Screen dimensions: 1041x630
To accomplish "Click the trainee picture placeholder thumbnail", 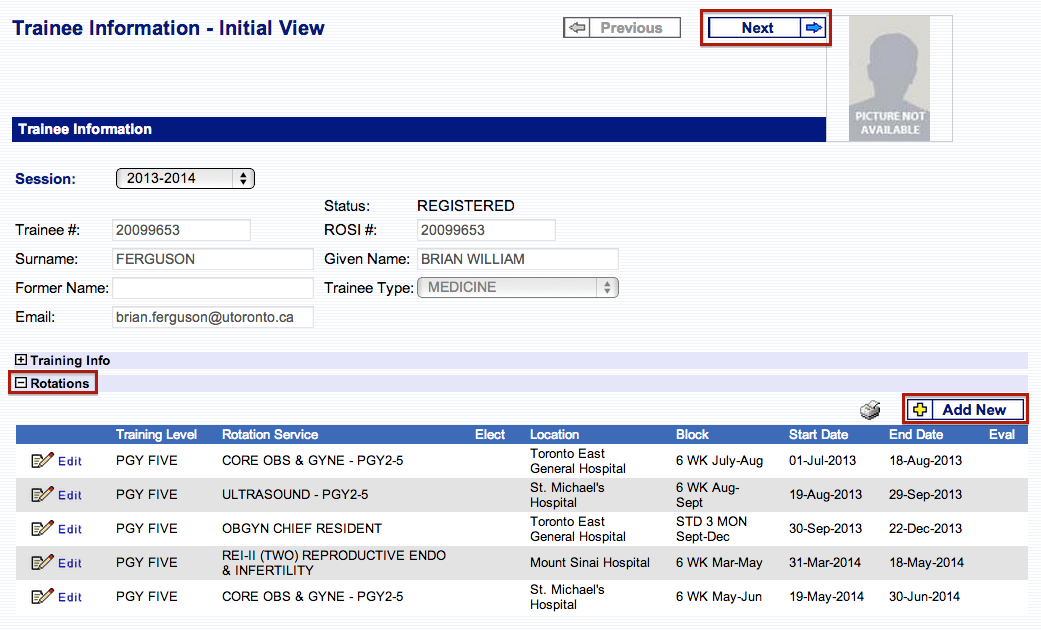I will [x=889, y=78].
